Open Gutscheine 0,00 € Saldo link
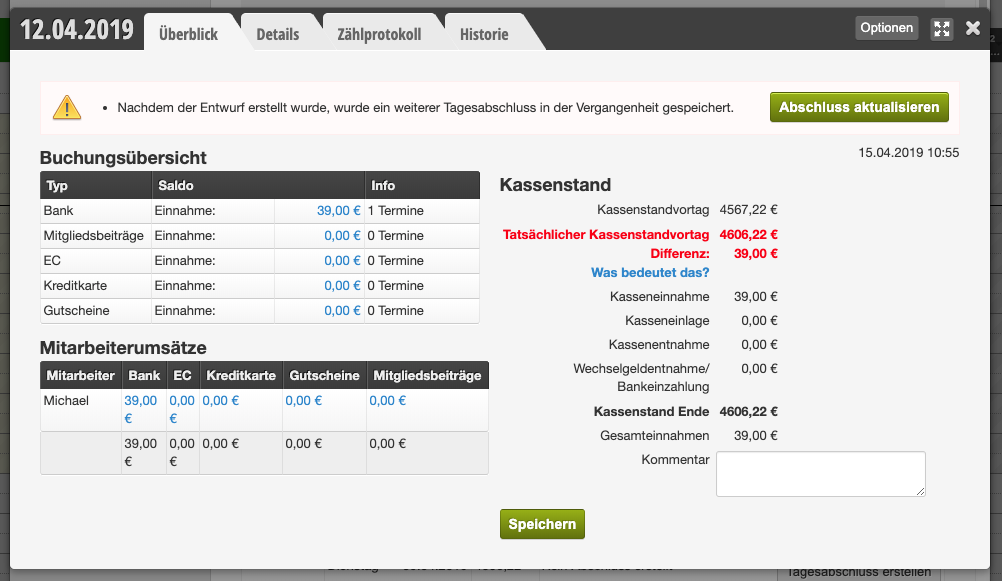This screenshot has width=1002, height=581. [343, 310]
